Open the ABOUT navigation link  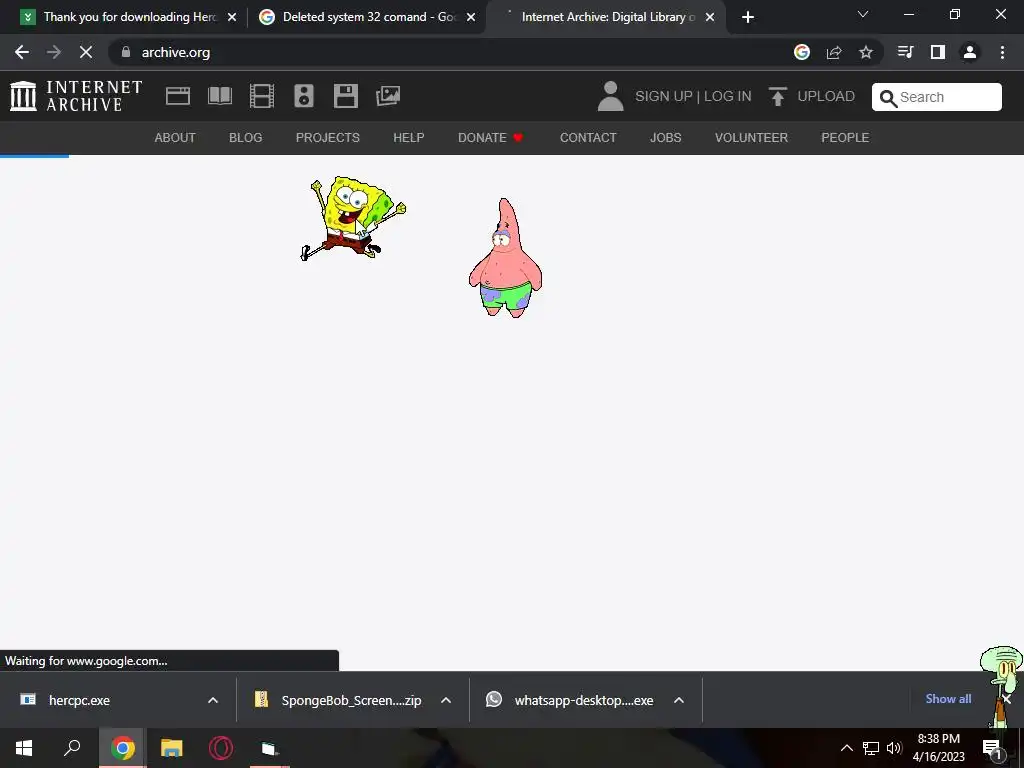coord(175,138)
